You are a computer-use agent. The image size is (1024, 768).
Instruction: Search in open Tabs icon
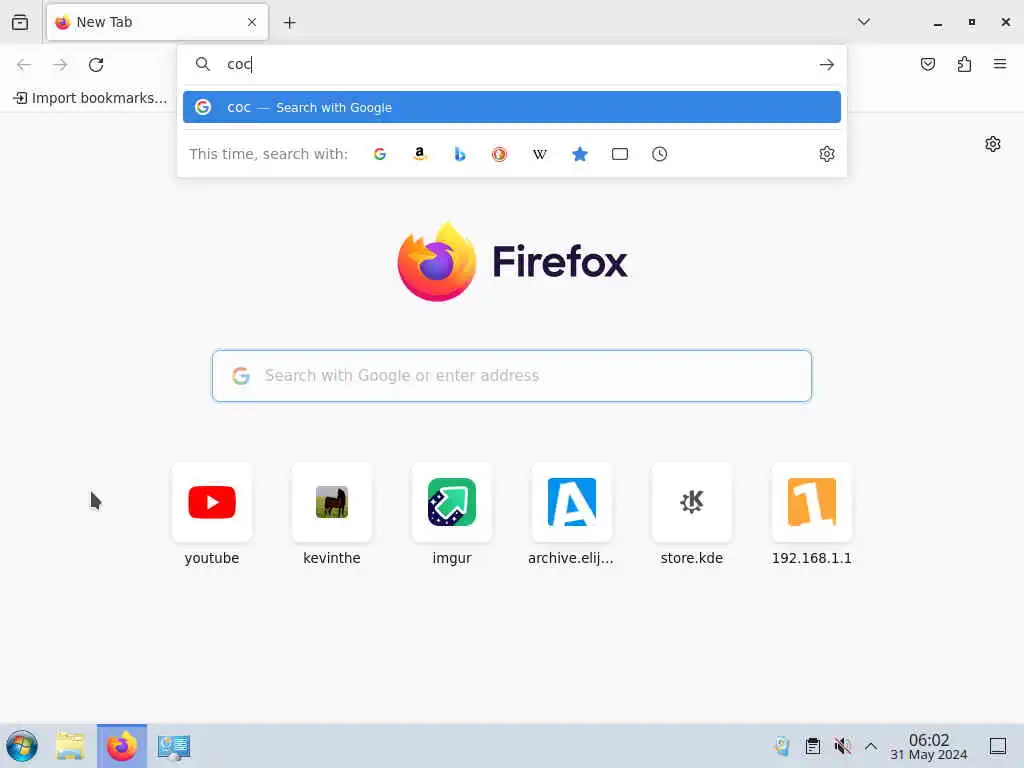[x=620, y=154]
